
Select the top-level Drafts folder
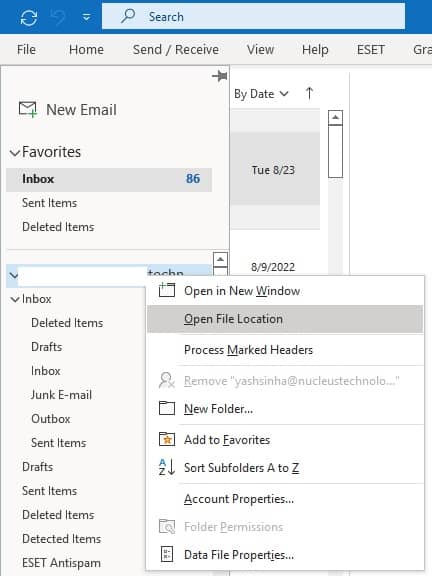point(37,467)
